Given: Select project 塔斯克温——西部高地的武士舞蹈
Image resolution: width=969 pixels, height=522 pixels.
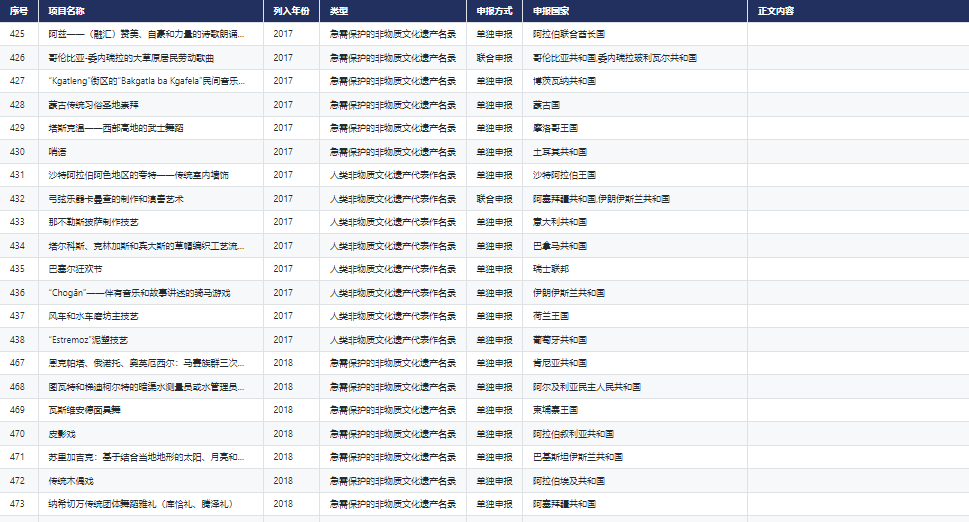Looking at the screenshot, I should [x=116, y=128].
